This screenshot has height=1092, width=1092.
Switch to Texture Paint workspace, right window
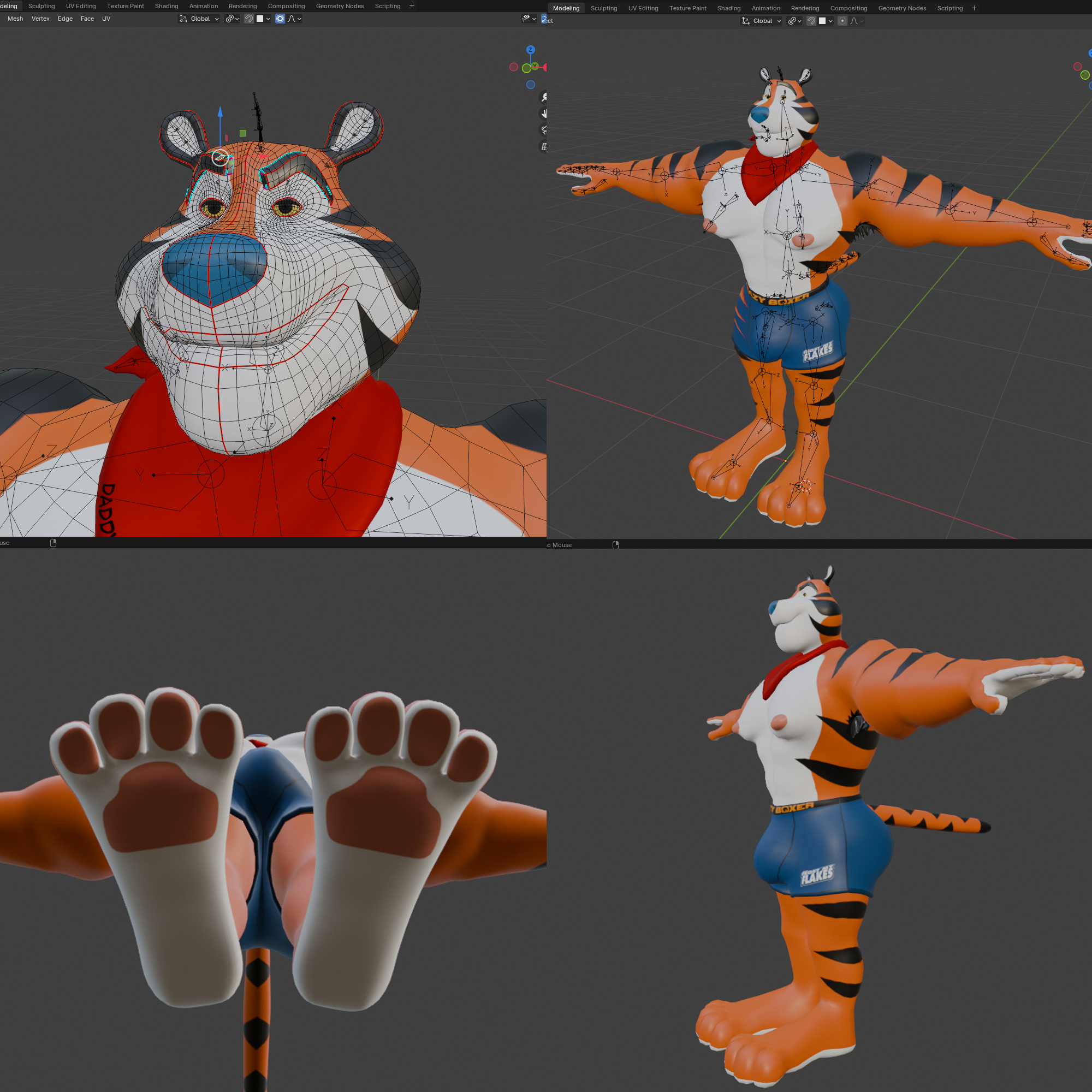688,9
